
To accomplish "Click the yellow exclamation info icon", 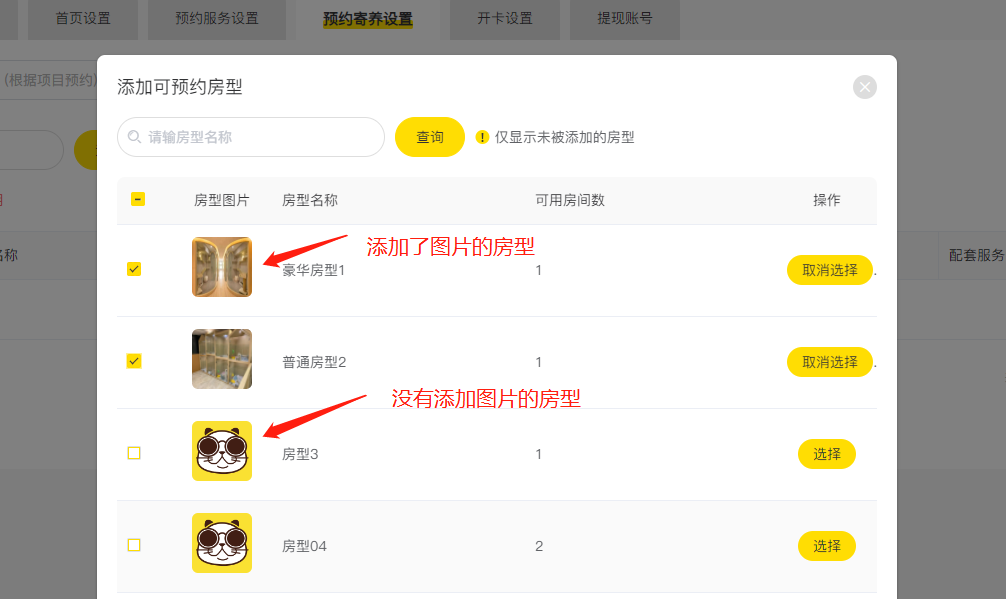I will (482, 137).
